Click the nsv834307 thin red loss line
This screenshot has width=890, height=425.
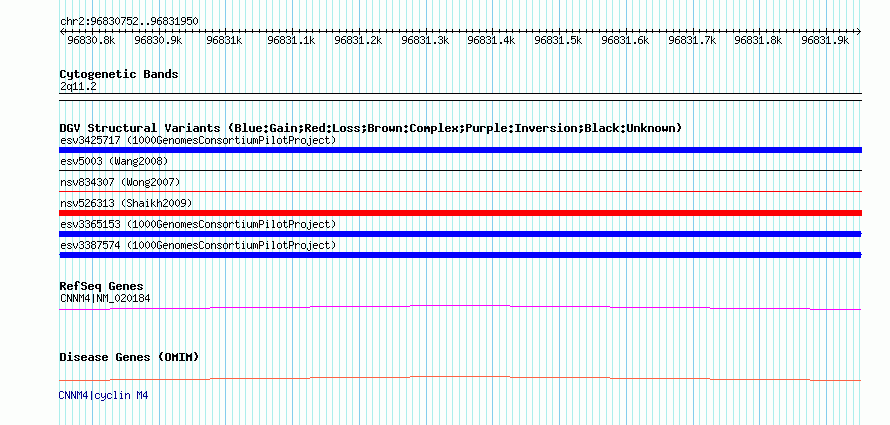tap(460, 191)
